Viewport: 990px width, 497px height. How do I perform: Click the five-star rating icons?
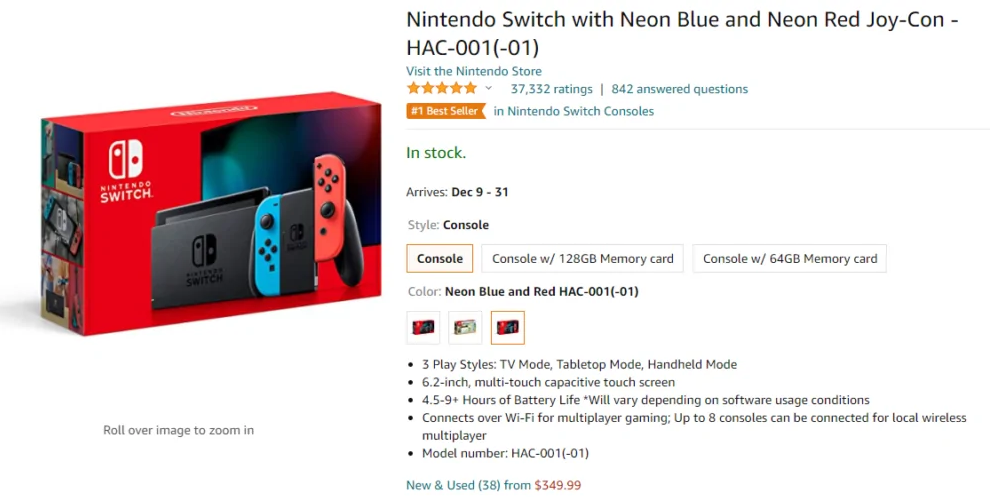441,89
